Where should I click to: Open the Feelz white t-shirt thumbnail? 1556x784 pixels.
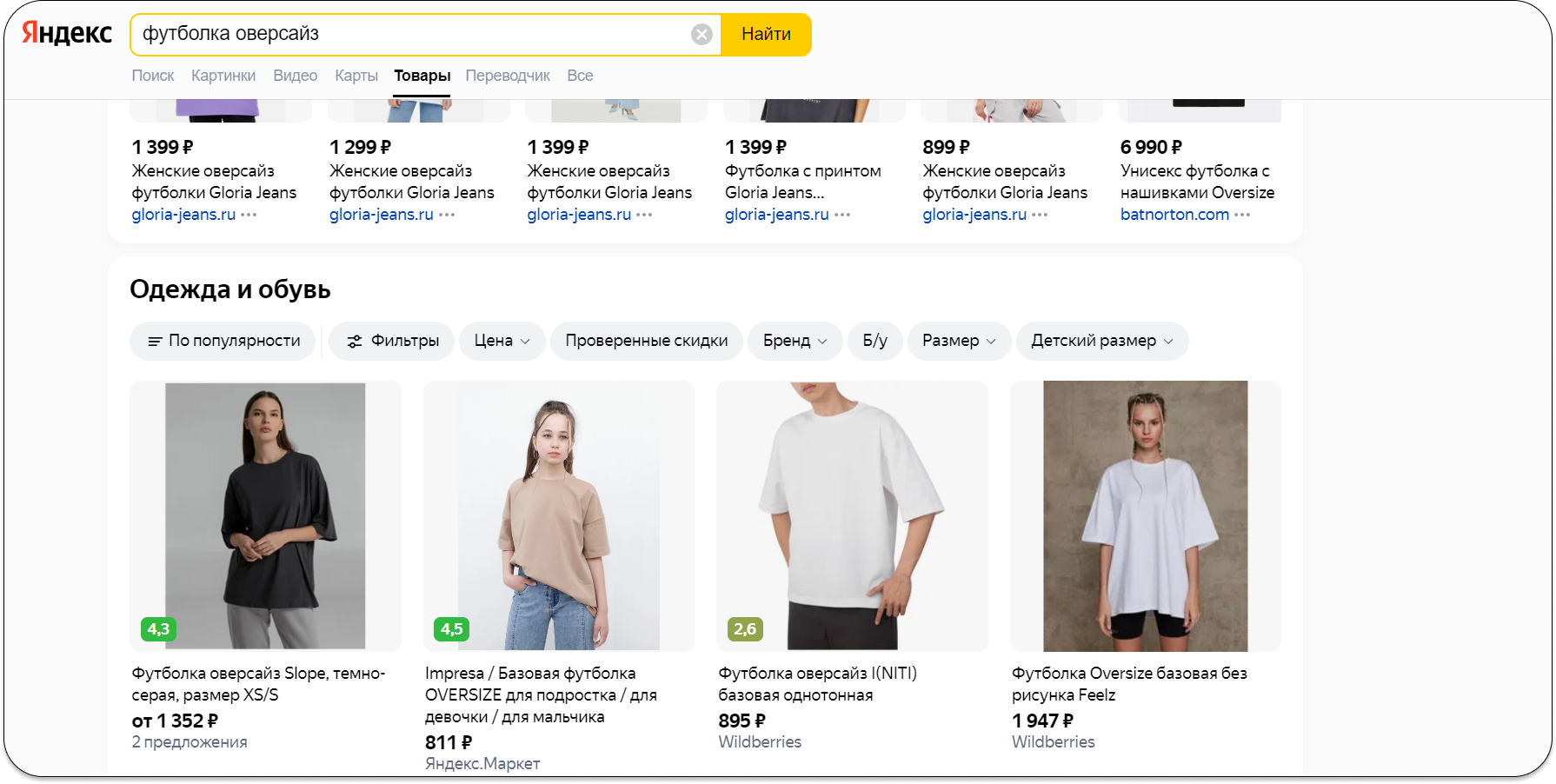tap(1145, 516)
